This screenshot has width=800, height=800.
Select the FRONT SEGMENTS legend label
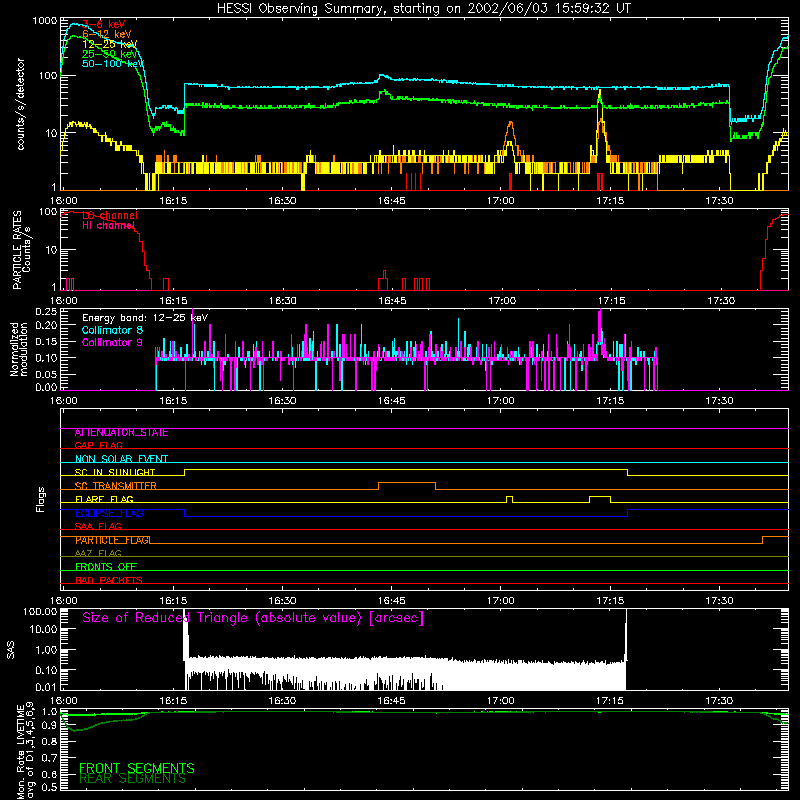[137, 768]
